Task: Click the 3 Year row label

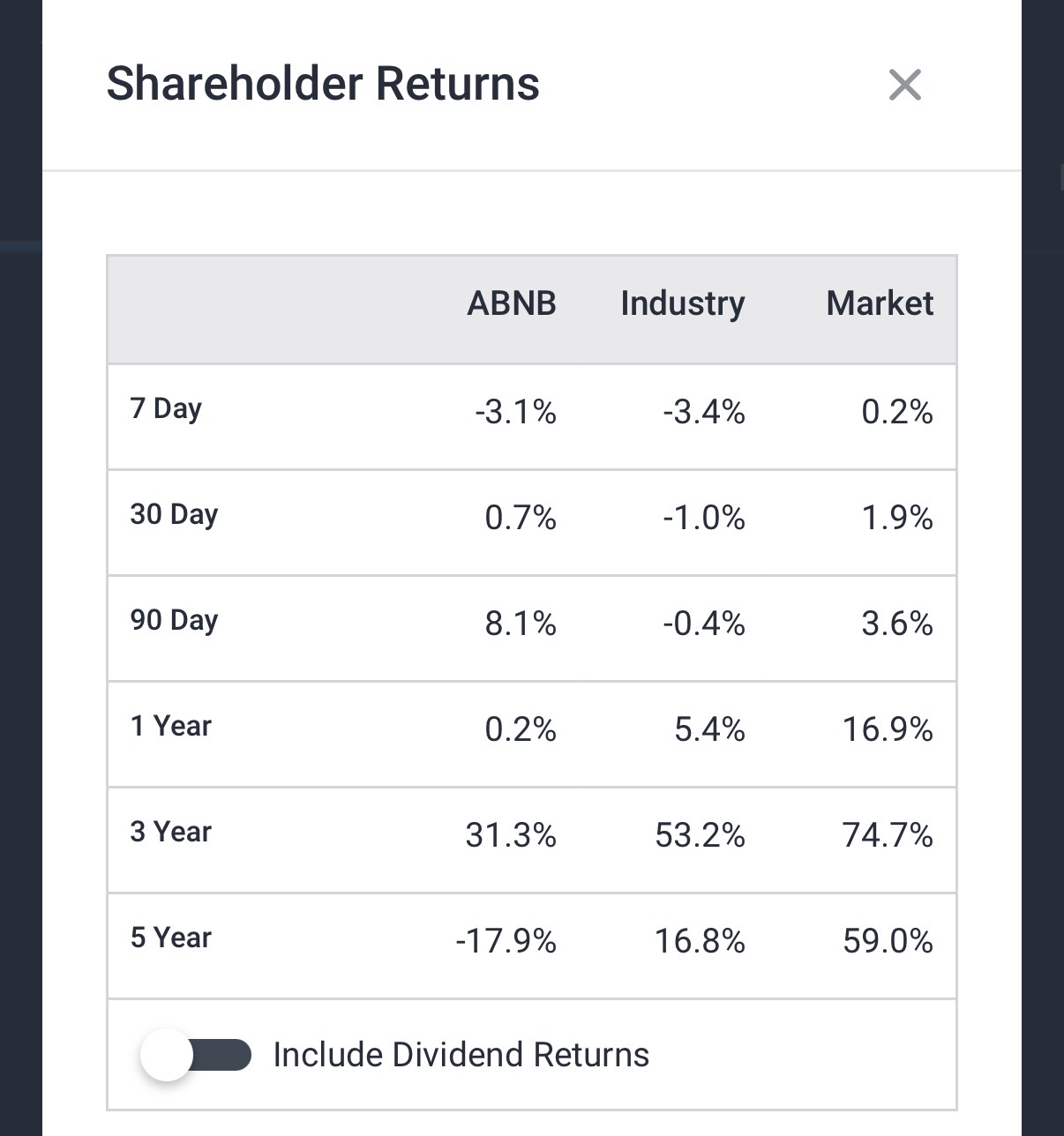Action: coord(171,832)
